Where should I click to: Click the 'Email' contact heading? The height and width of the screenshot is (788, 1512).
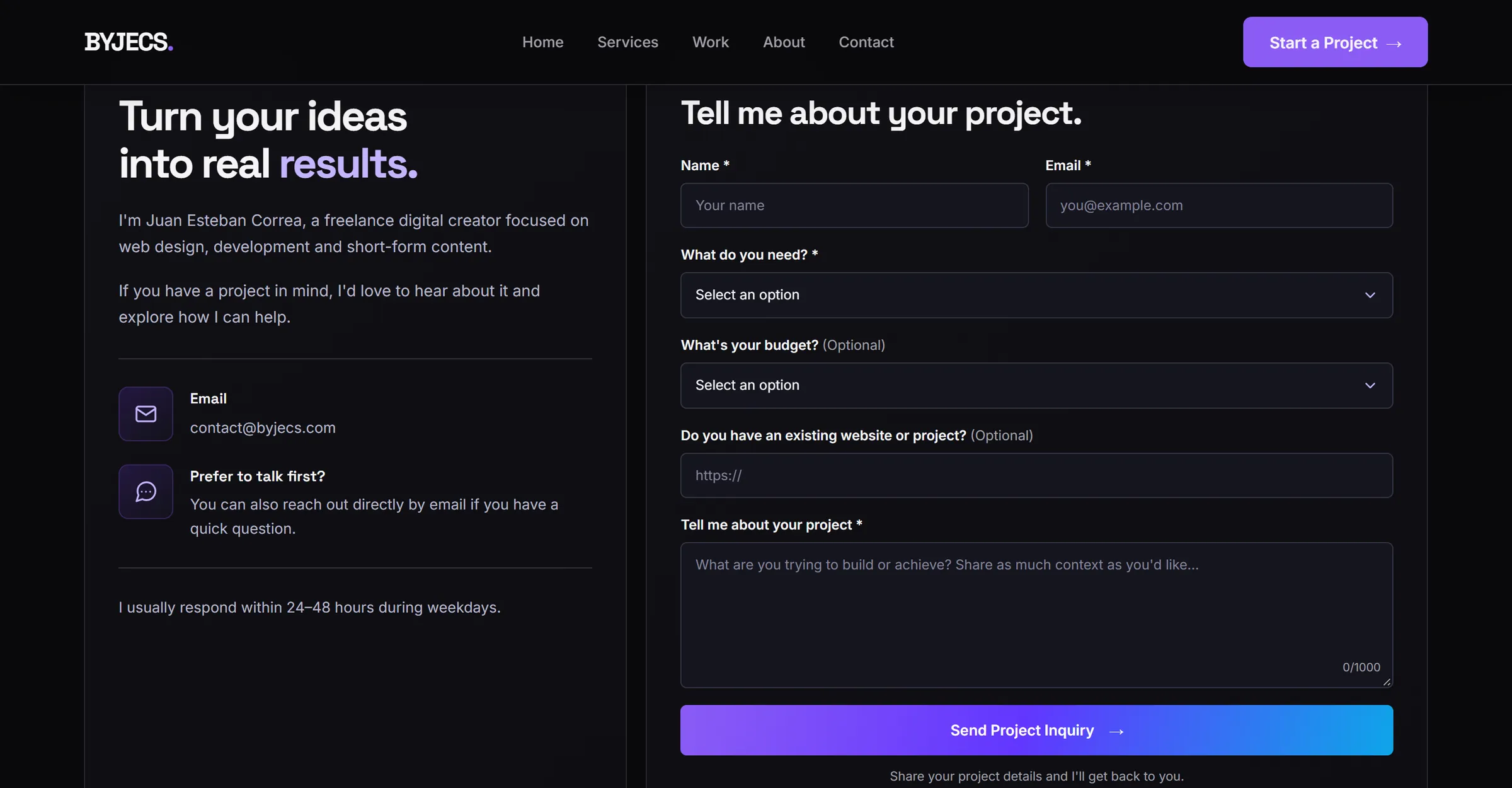209,398
